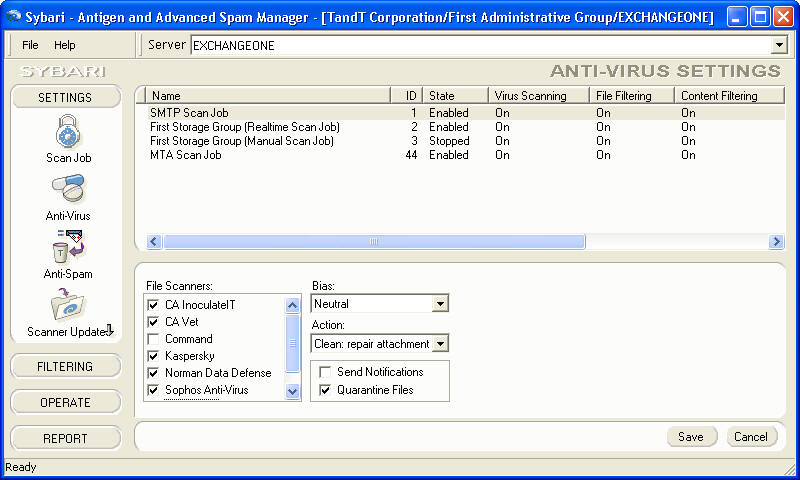Open the Scanner Updates folder icon

tap(68, 305)
